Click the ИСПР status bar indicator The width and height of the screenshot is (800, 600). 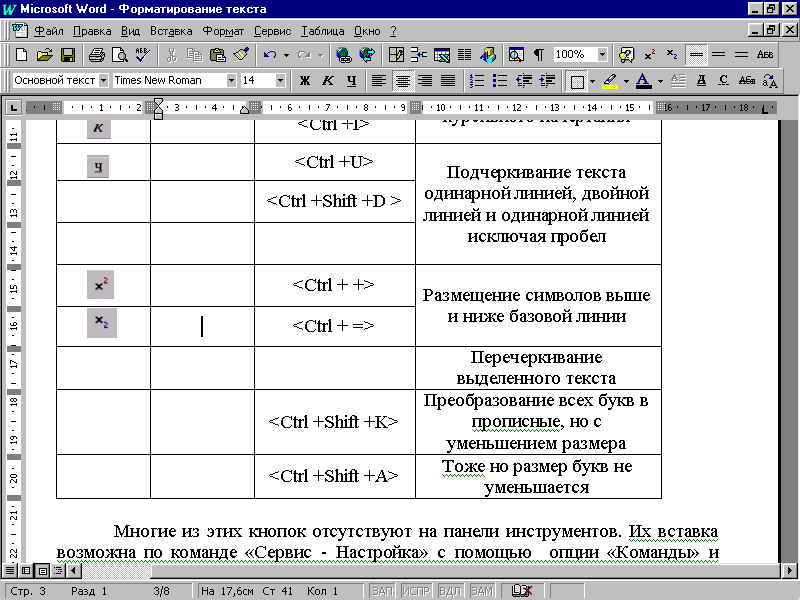(416, 591)
